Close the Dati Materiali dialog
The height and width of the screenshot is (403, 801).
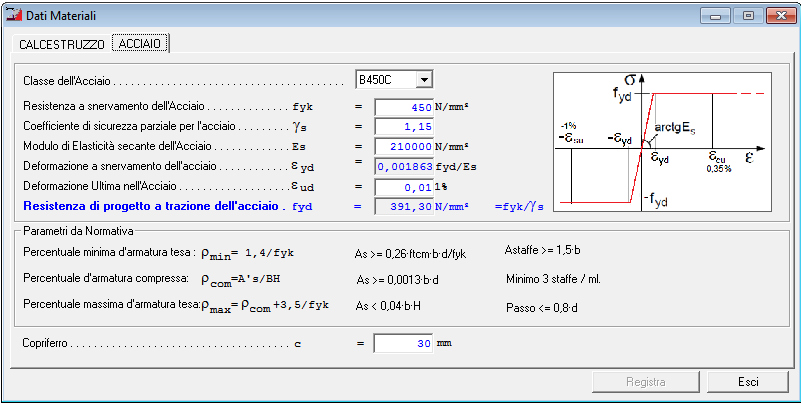click(x=782, y=16)
